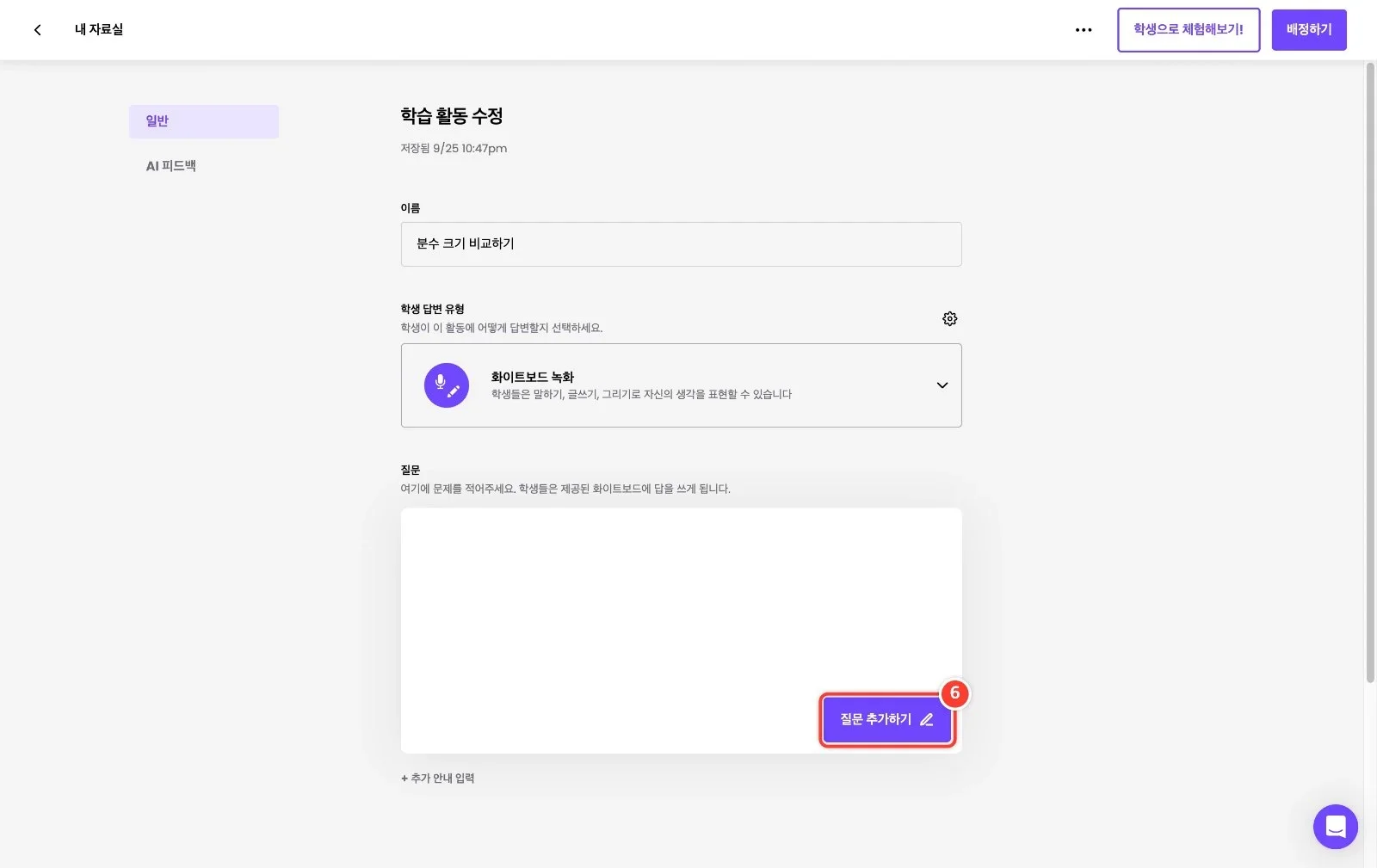The height and width of the screenshot is (868, 1377).
Task: Click the 배정하기 button
Action: tap(1309, 30)
